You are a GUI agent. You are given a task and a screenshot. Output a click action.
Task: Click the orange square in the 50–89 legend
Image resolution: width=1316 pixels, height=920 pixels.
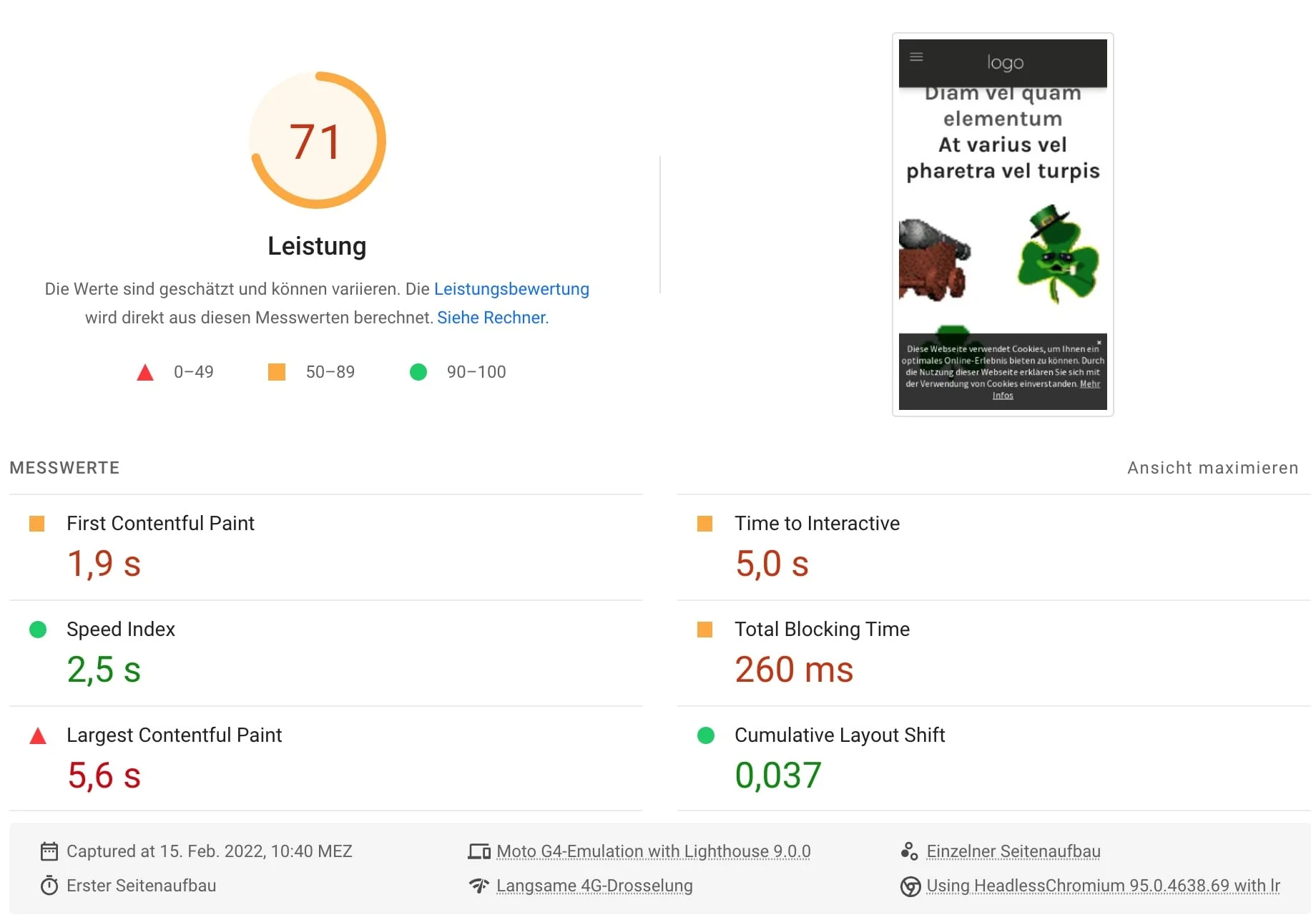pos(276,371)
